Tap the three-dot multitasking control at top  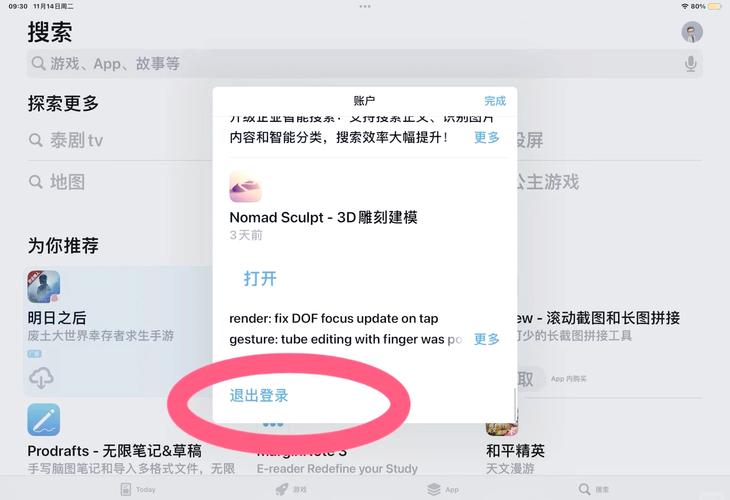[365, 7]
